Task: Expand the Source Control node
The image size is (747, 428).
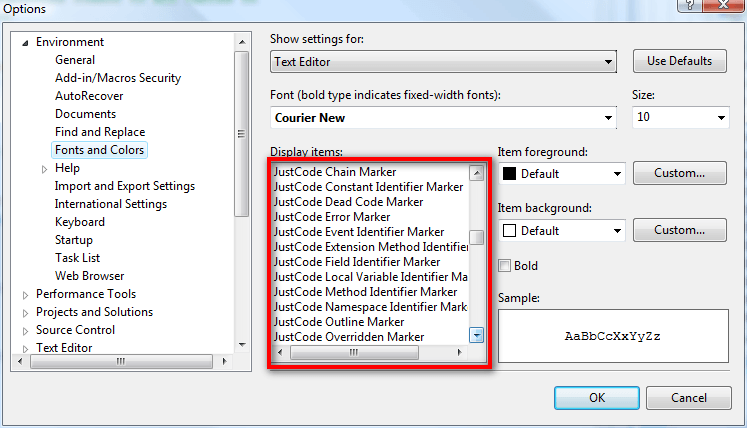Action: click(25, 331)
